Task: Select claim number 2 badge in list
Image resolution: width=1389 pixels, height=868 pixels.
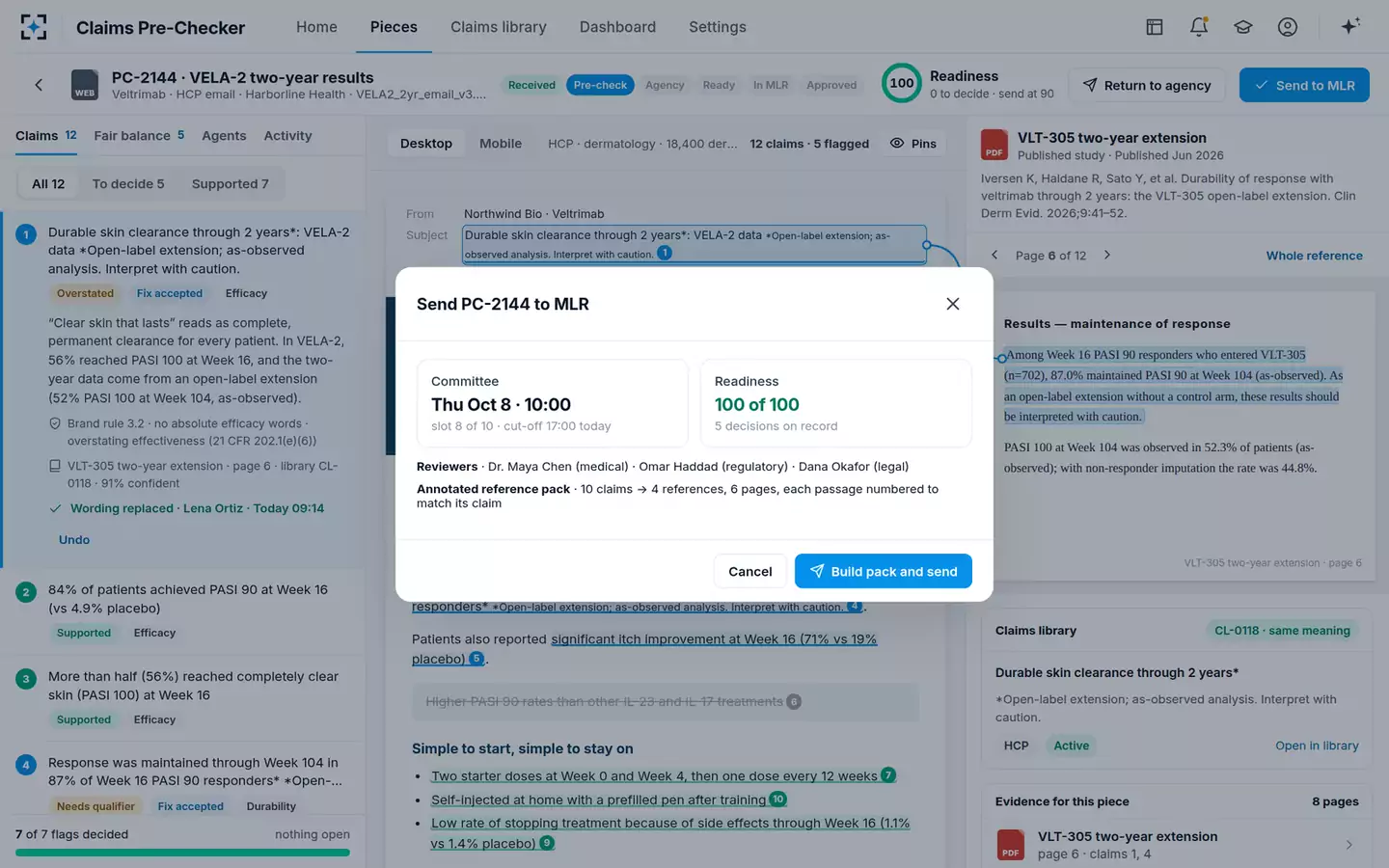Action: [26, 591]
